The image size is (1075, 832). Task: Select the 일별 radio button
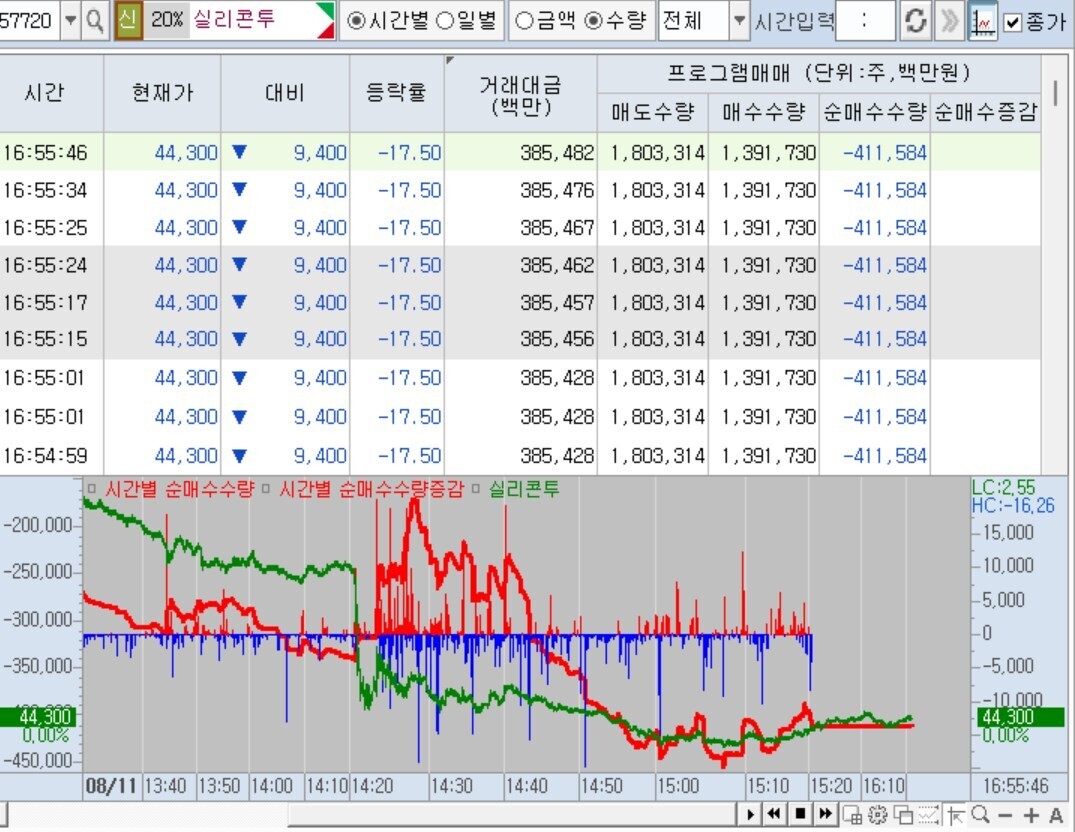(x=444, y=21)
